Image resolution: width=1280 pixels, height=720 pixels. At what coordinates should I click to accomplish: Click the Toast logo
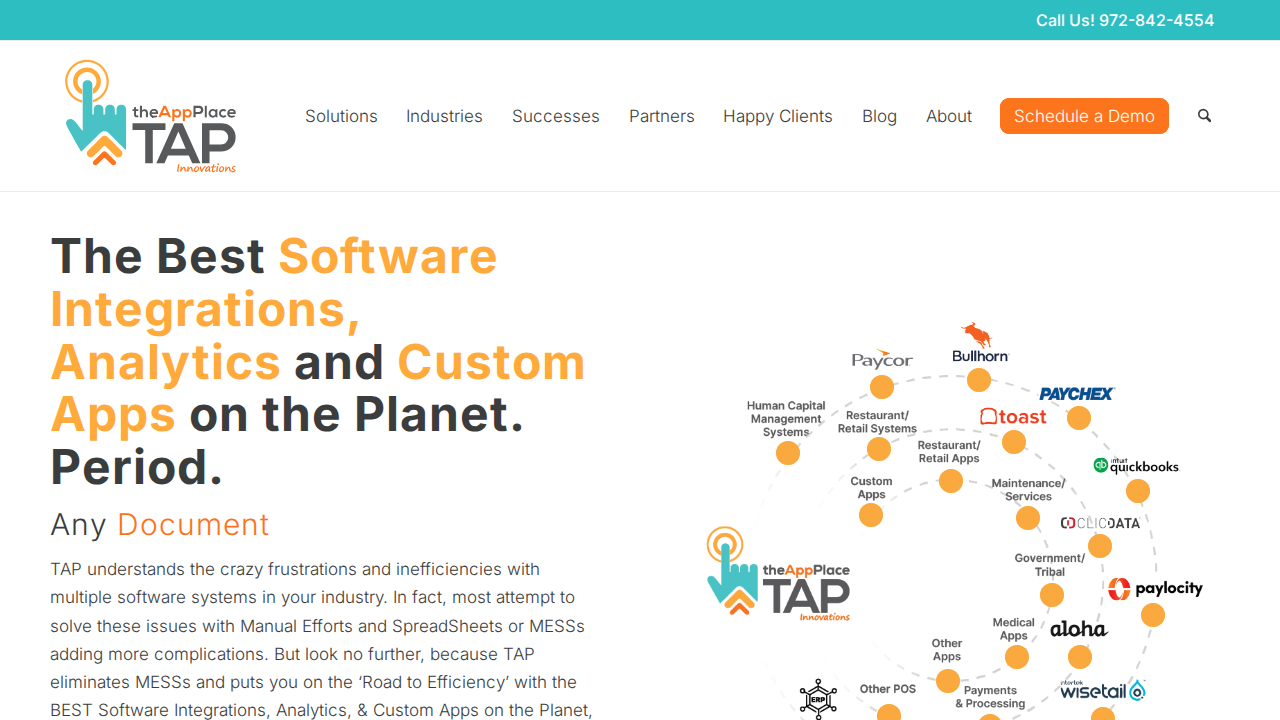(1013, 417)
